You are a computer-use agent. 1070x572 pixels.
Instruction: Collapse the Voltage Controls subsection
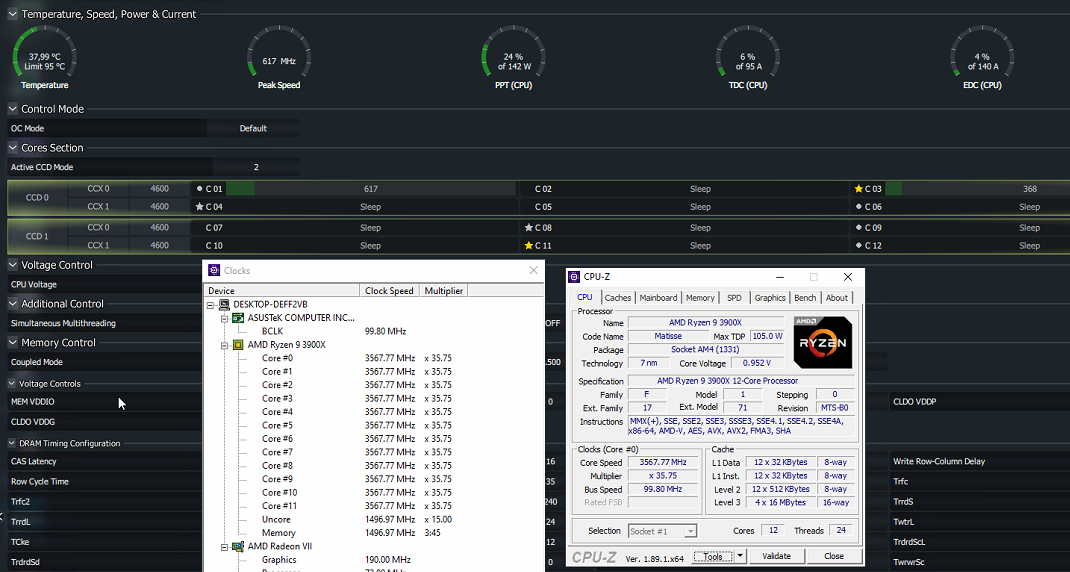coord(12,384)
